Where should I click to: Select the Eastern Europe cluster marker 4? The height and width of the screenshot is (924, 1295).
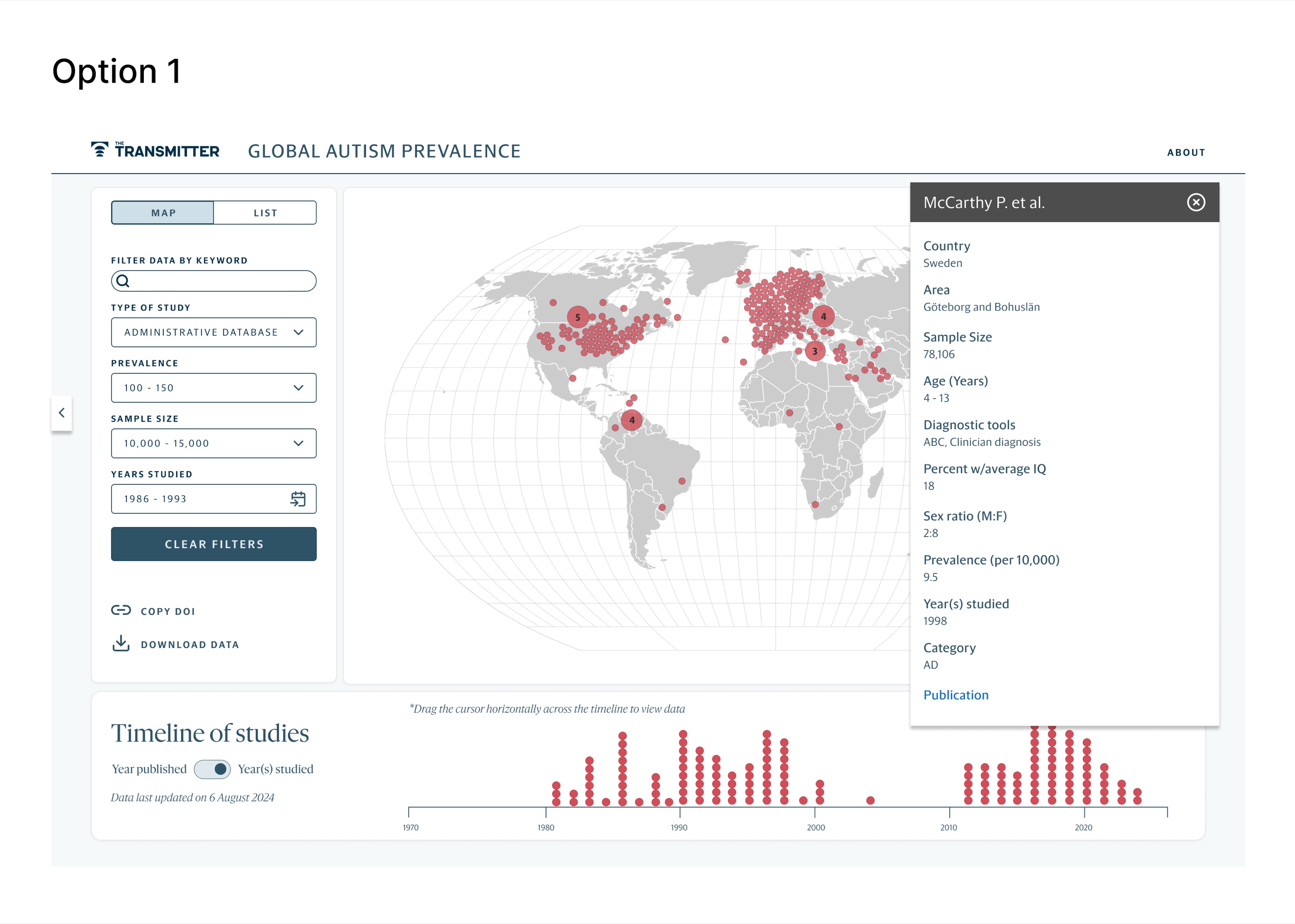(823, 316)
